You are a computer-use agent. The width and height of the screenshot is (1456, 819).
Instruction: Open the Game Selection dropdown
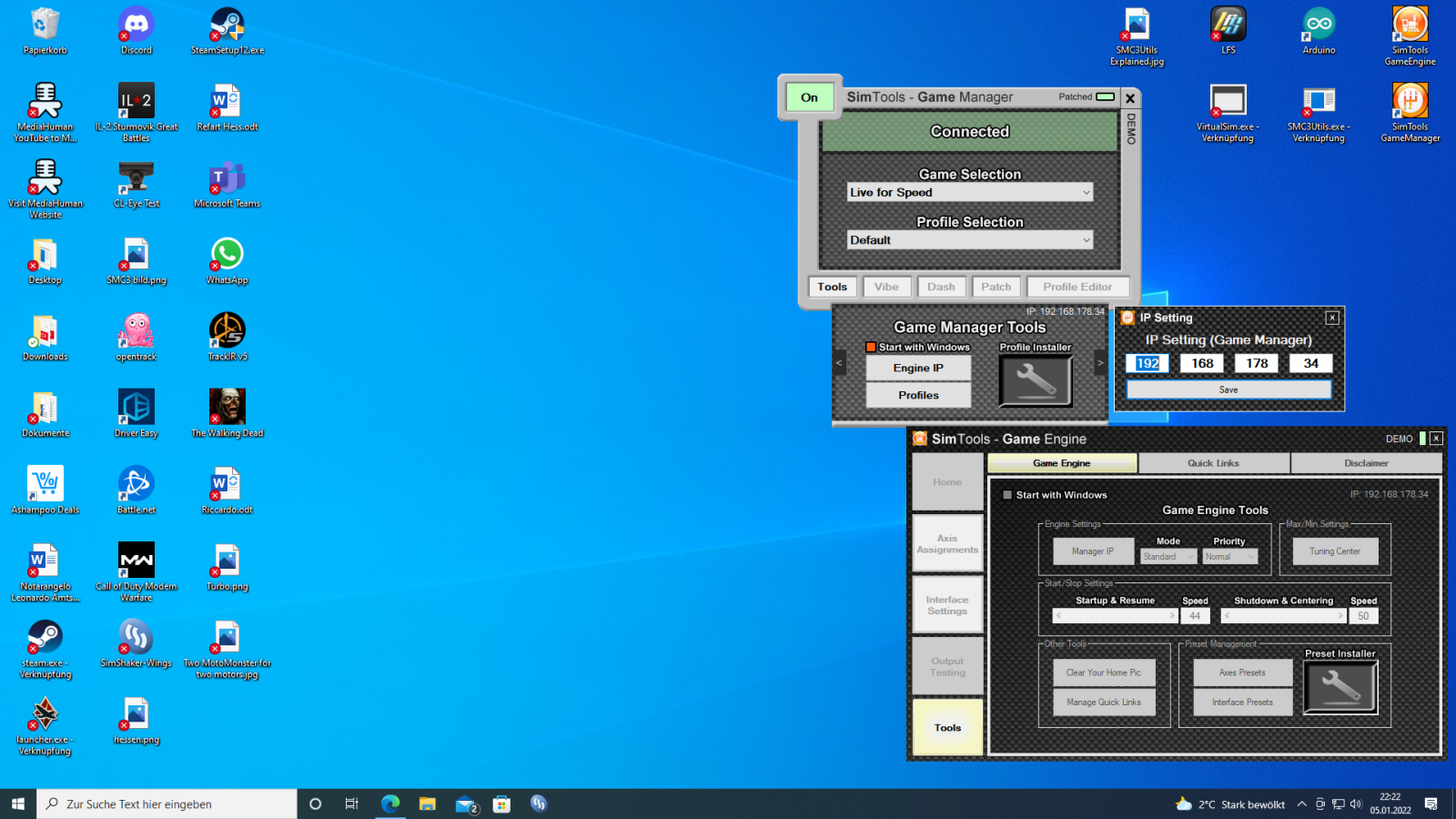pyautogui.click(x=969, y=193)
